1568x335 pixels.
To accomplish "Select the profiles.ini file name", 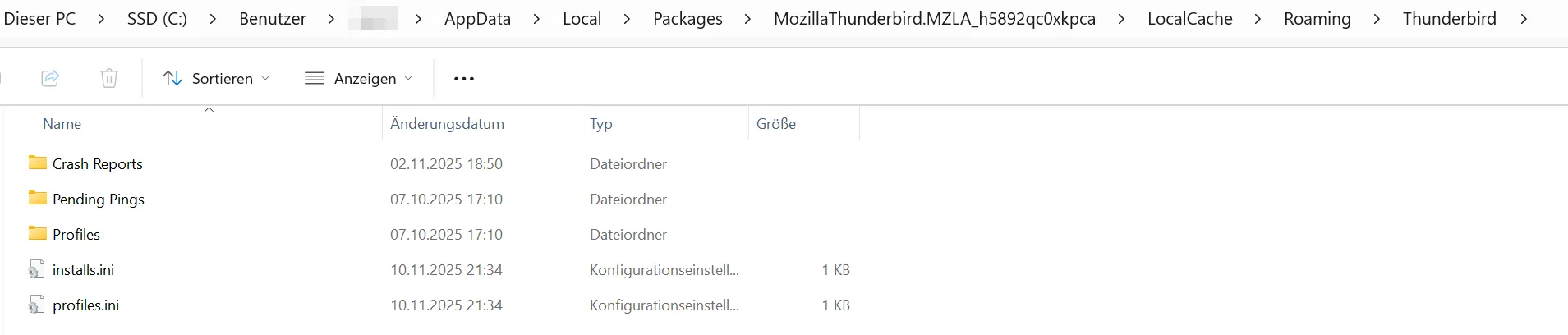I will (x=85, y=305).
